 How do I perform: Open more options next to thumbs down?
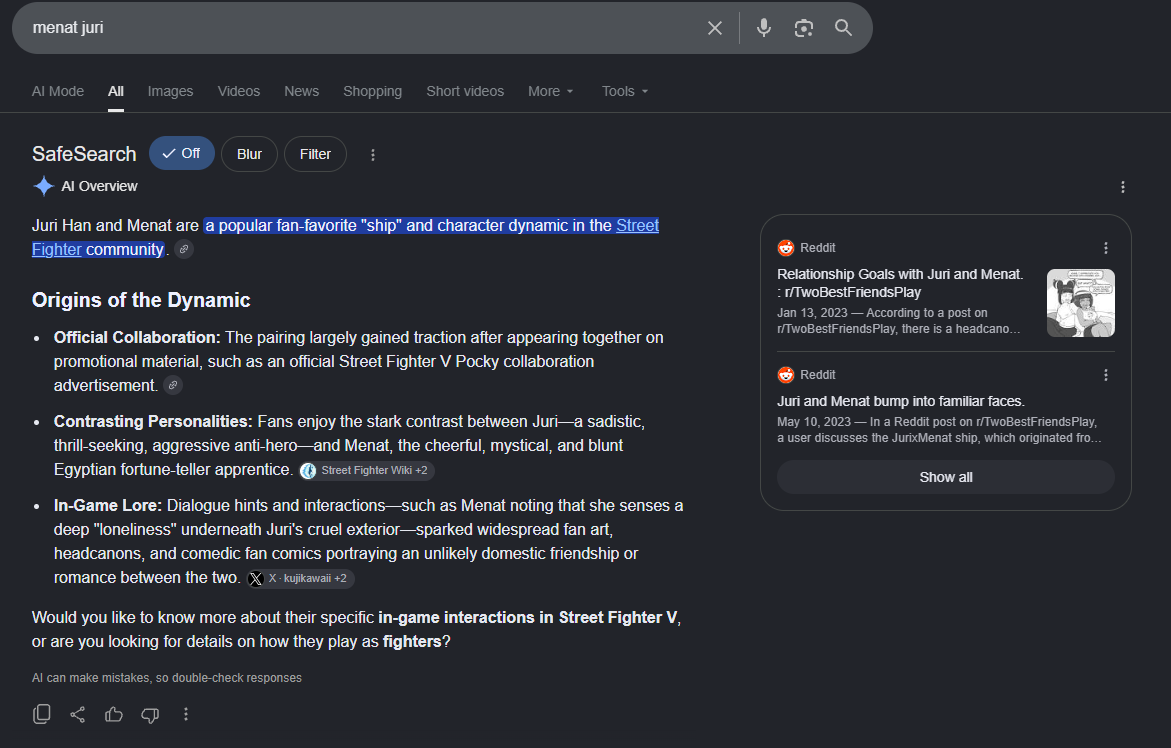[186, 714]
